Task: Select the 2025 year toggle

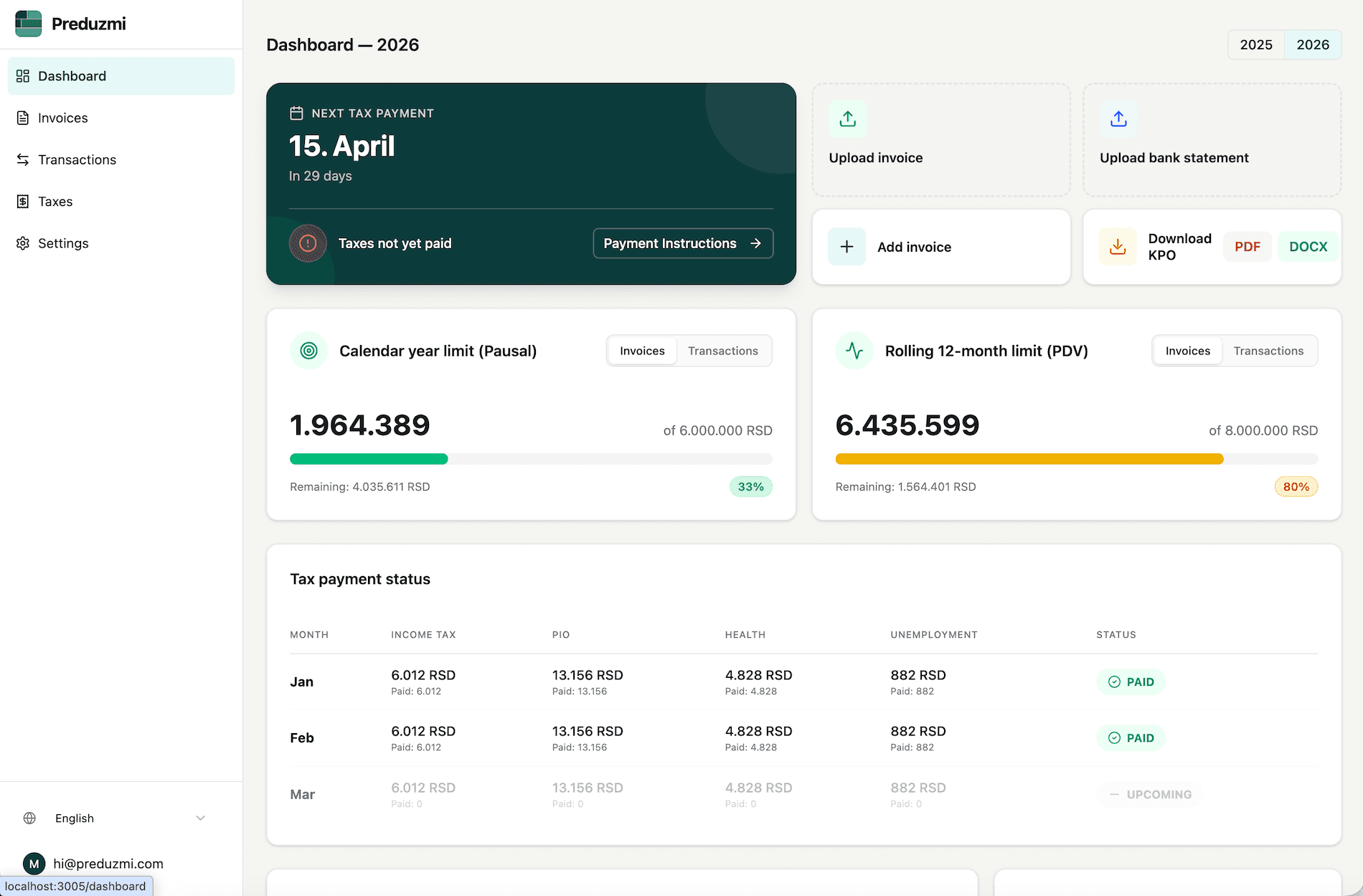Action: (1255, 44)
